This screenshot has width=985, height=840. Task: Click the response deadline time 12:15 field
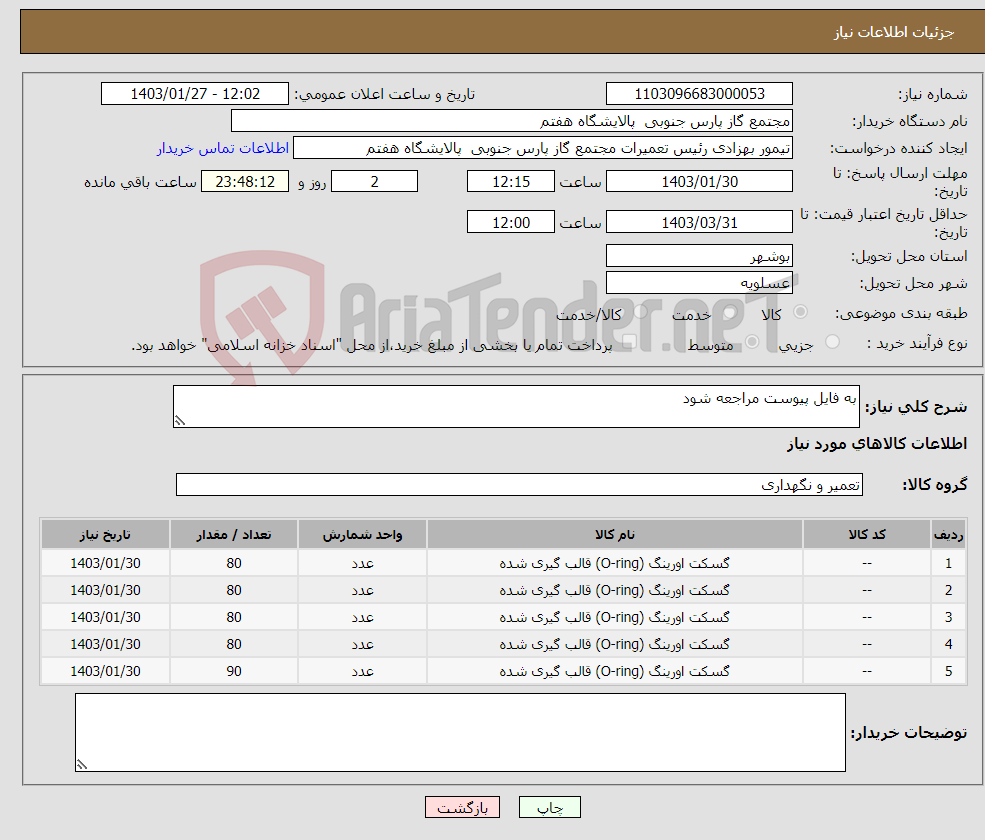[x=511, y=182]
